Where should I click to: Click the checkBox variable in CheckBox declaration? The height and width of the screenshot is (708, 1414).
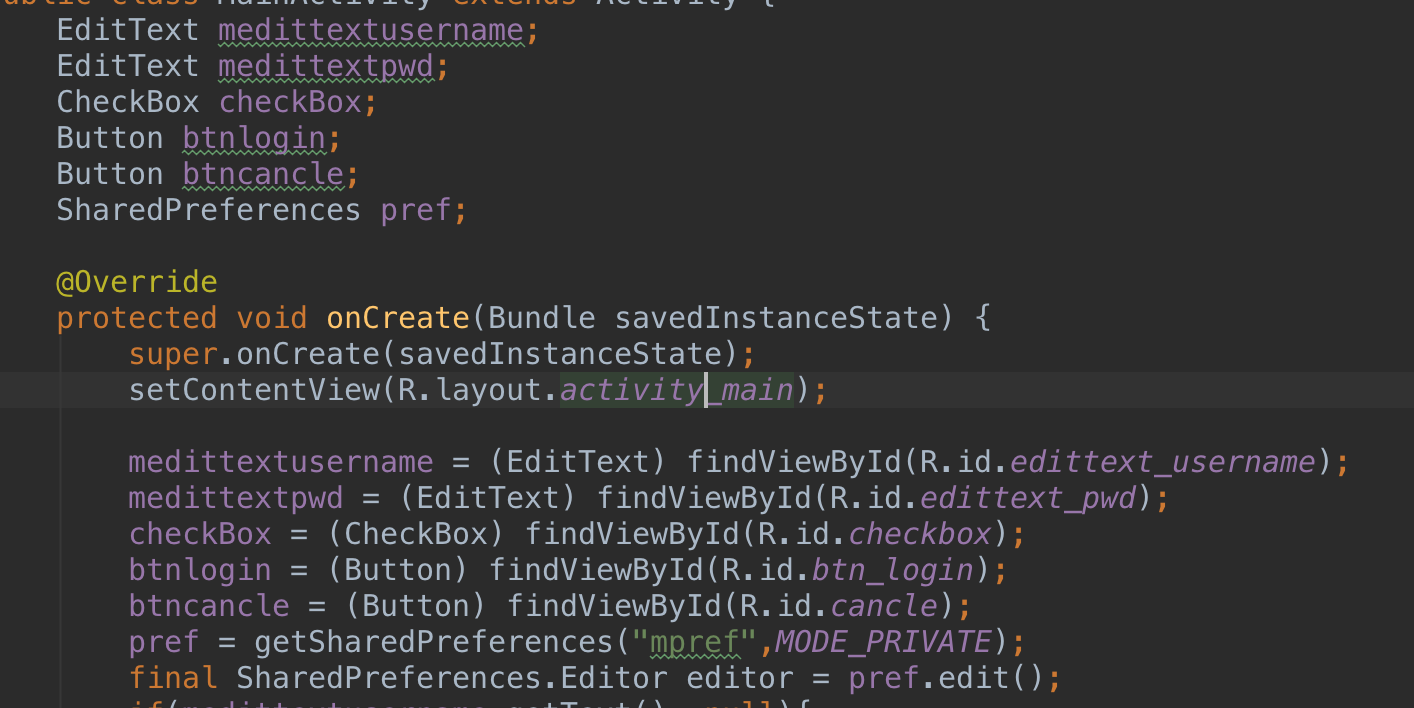click(290, 102)
